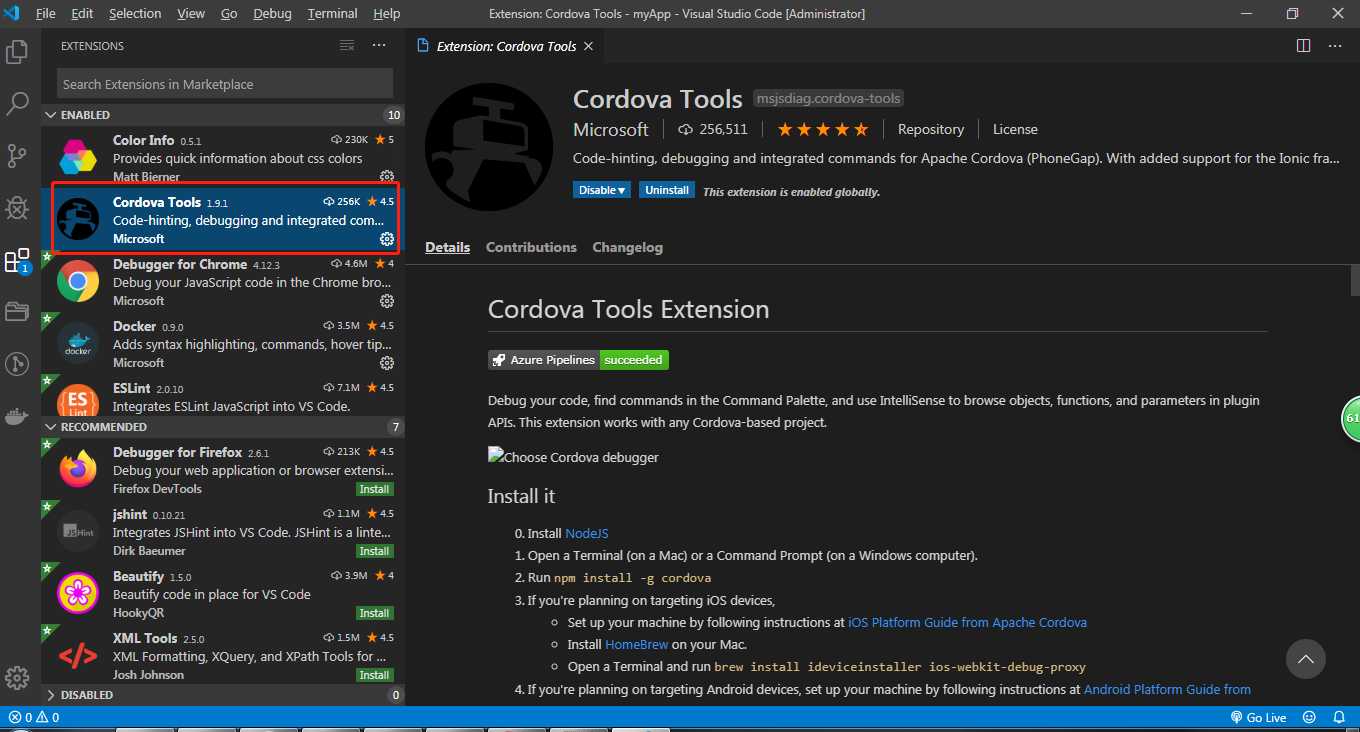
Task: Open the Explorer view in activity bar
Action: (17, 52)
